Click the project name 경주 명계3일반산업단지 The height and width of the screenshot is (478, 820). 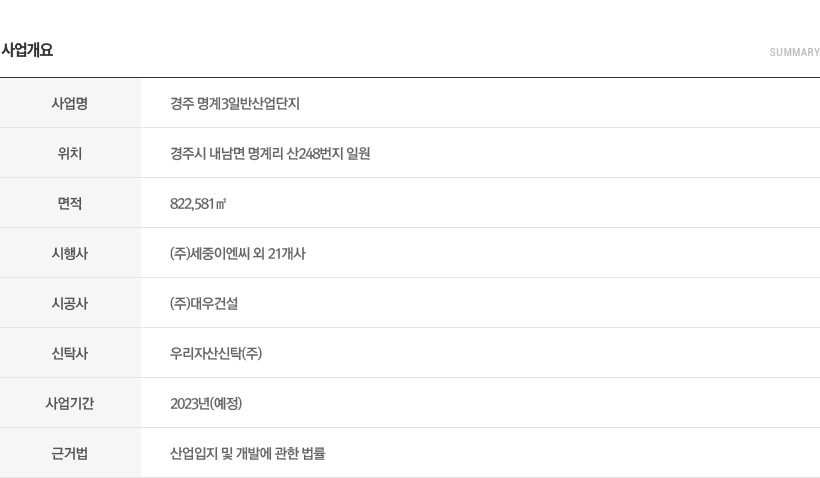tap(235, 103)
